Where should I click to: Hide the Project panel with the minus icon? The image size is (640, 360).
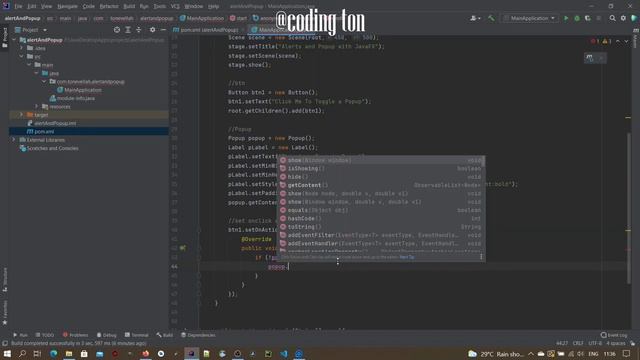click(163, 30)
